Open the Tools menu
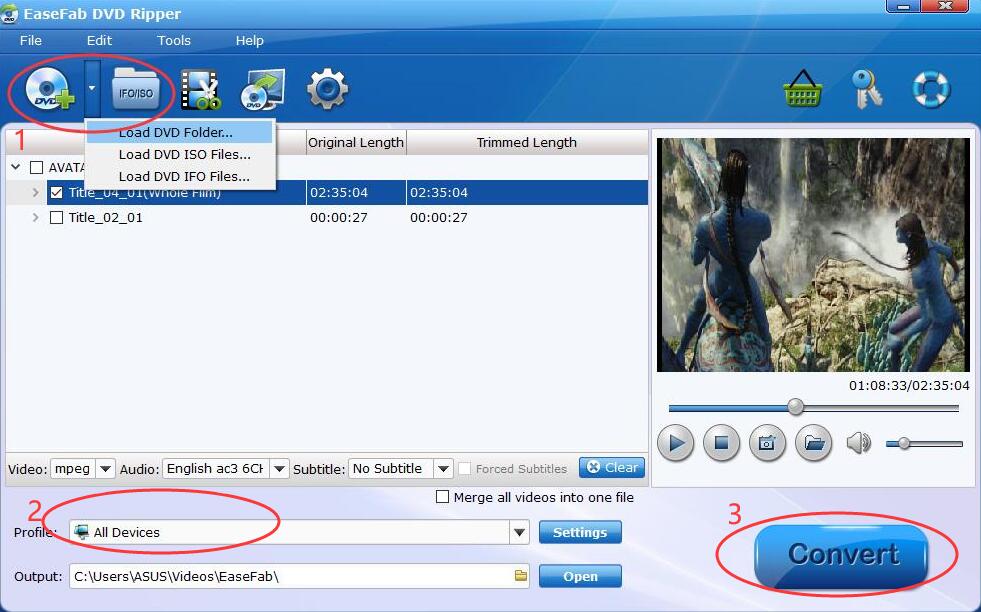Viewport: 981px width, 612px height. point(174,41)
